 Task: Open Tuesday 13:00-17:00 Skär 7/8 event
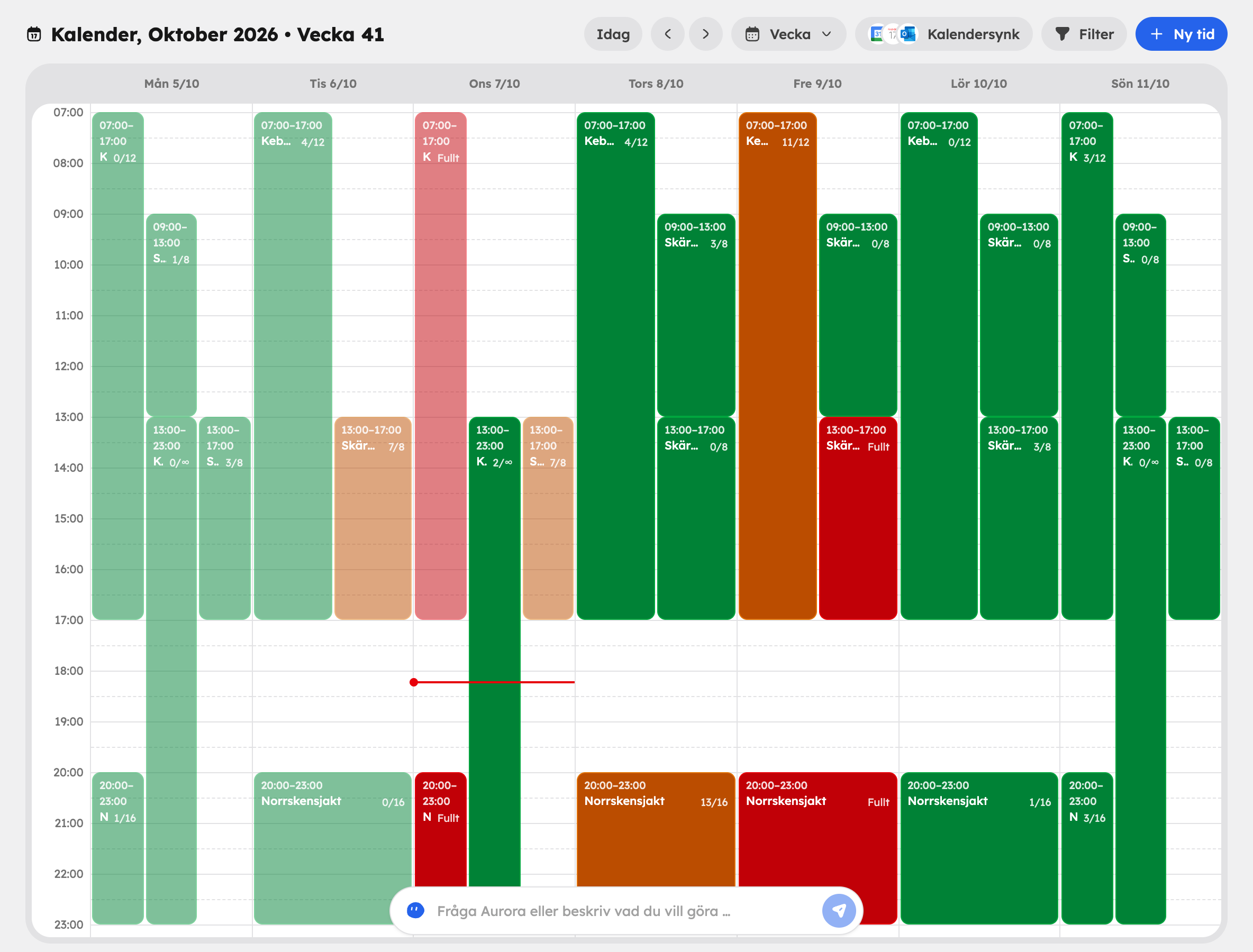(x=373, y=518)
